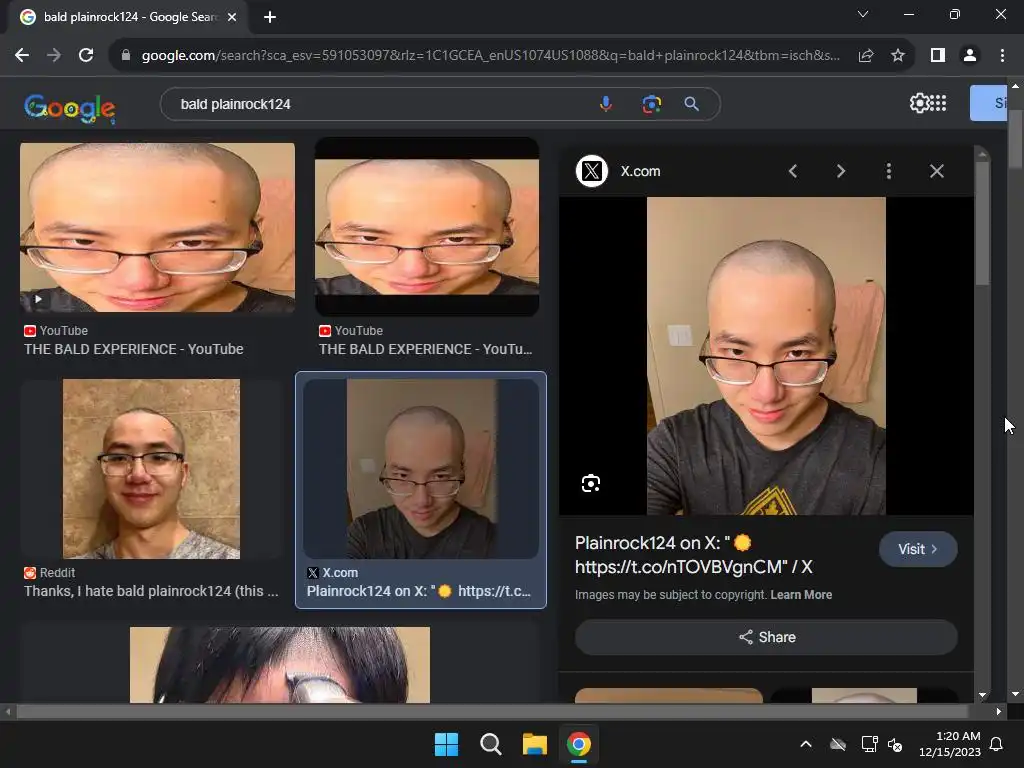Open the Google apps grid
Screen dimensions: 1024x768
tap(938, 103)
